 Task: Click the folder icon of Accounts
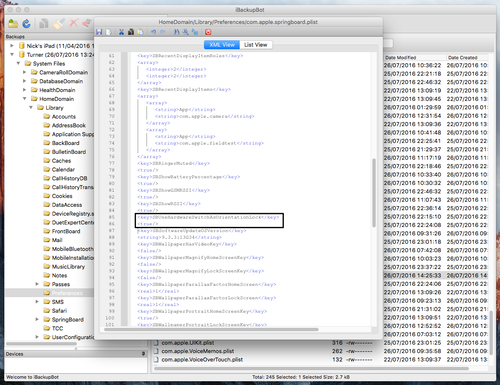47,116
